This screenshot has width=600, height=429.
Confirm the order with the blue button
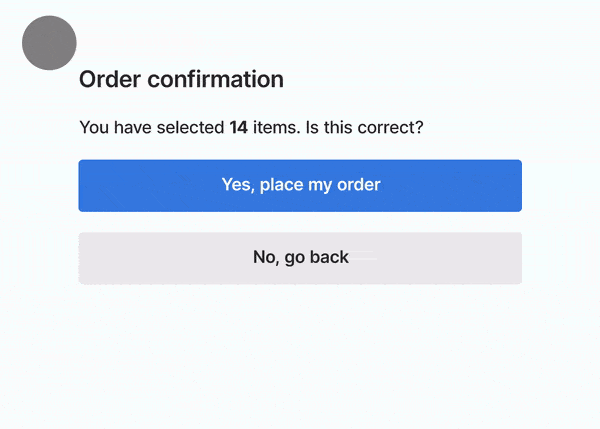[300, 185]
